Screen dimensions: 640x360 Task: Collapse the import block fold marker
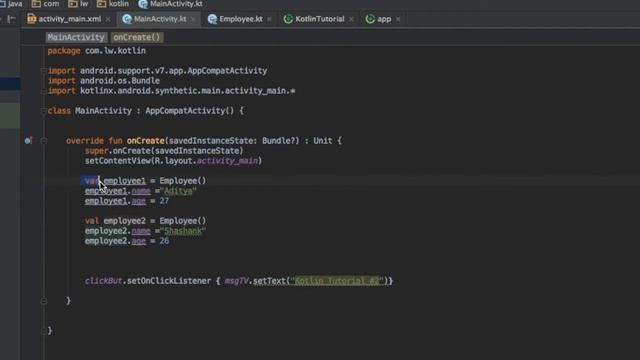tap(43, 71)
